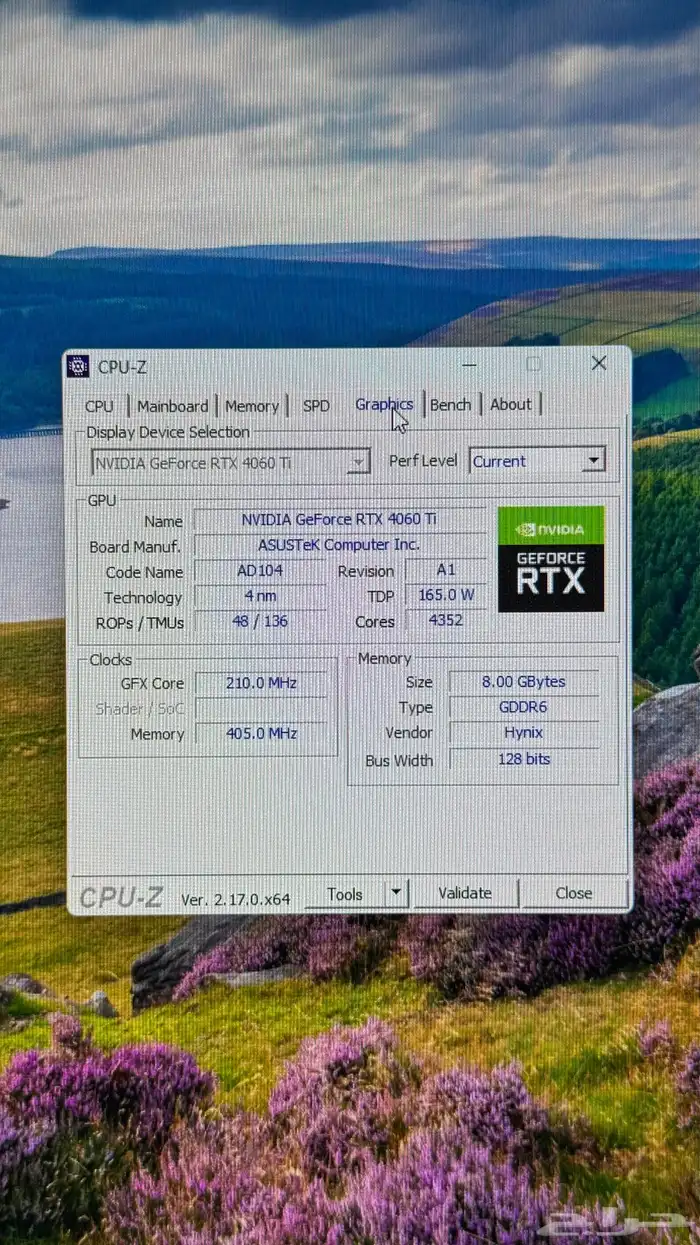Viewport: 700px width, 1245px height.
Task: Click the GFX Core clock value
Action: [x=261, y=684]
